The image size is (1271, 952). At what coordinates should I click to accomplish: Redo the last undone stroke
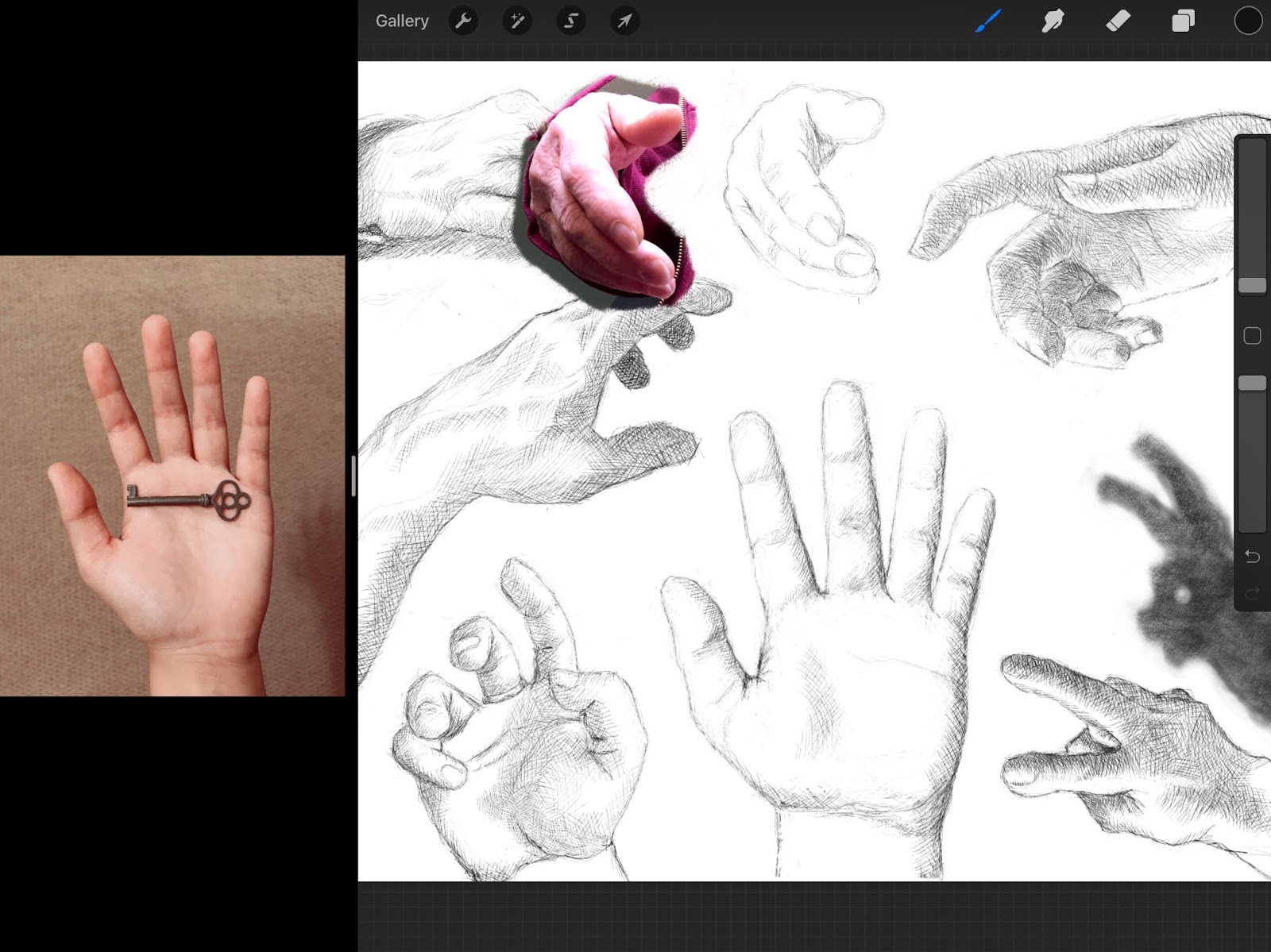tap(1253, 594)
